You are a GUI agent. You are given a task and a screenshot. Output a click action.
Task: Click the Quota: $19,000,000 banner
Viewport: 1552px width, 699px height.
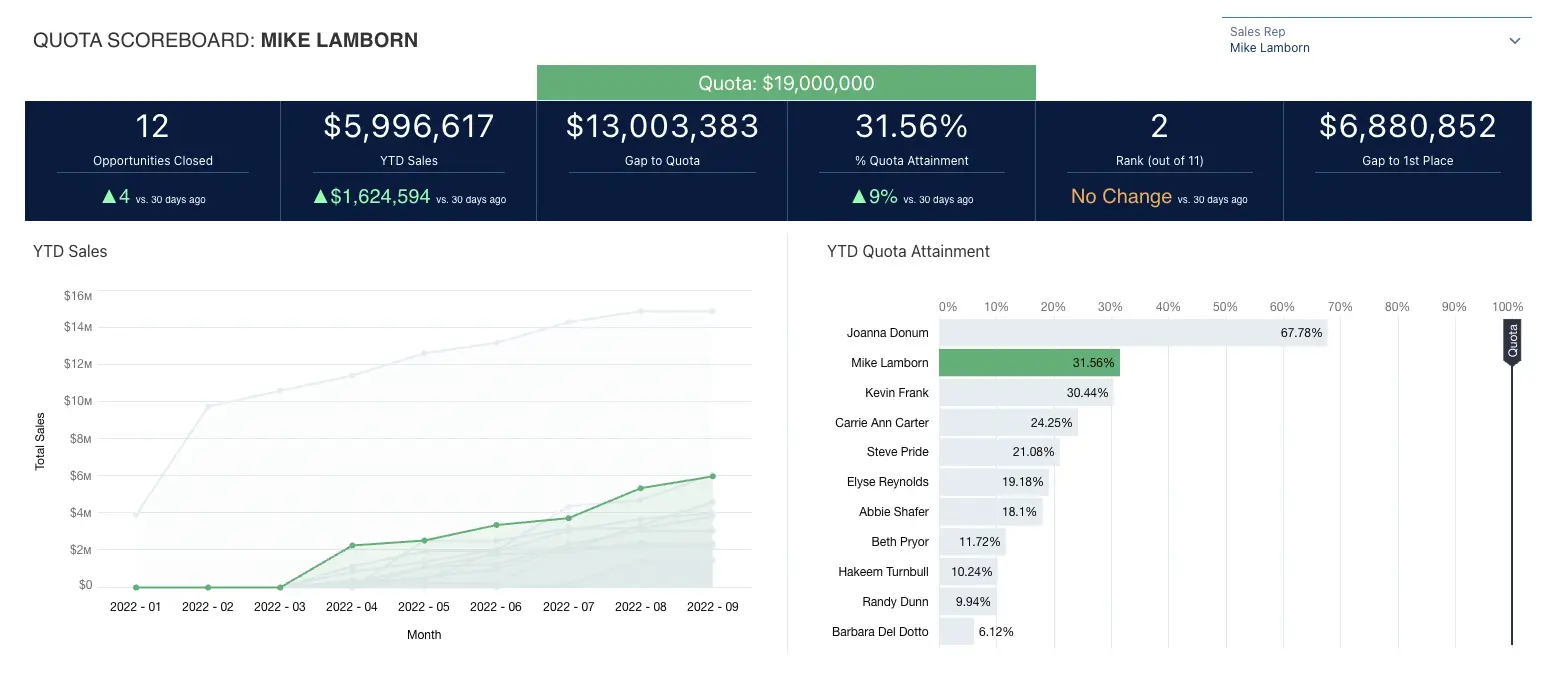786,82
